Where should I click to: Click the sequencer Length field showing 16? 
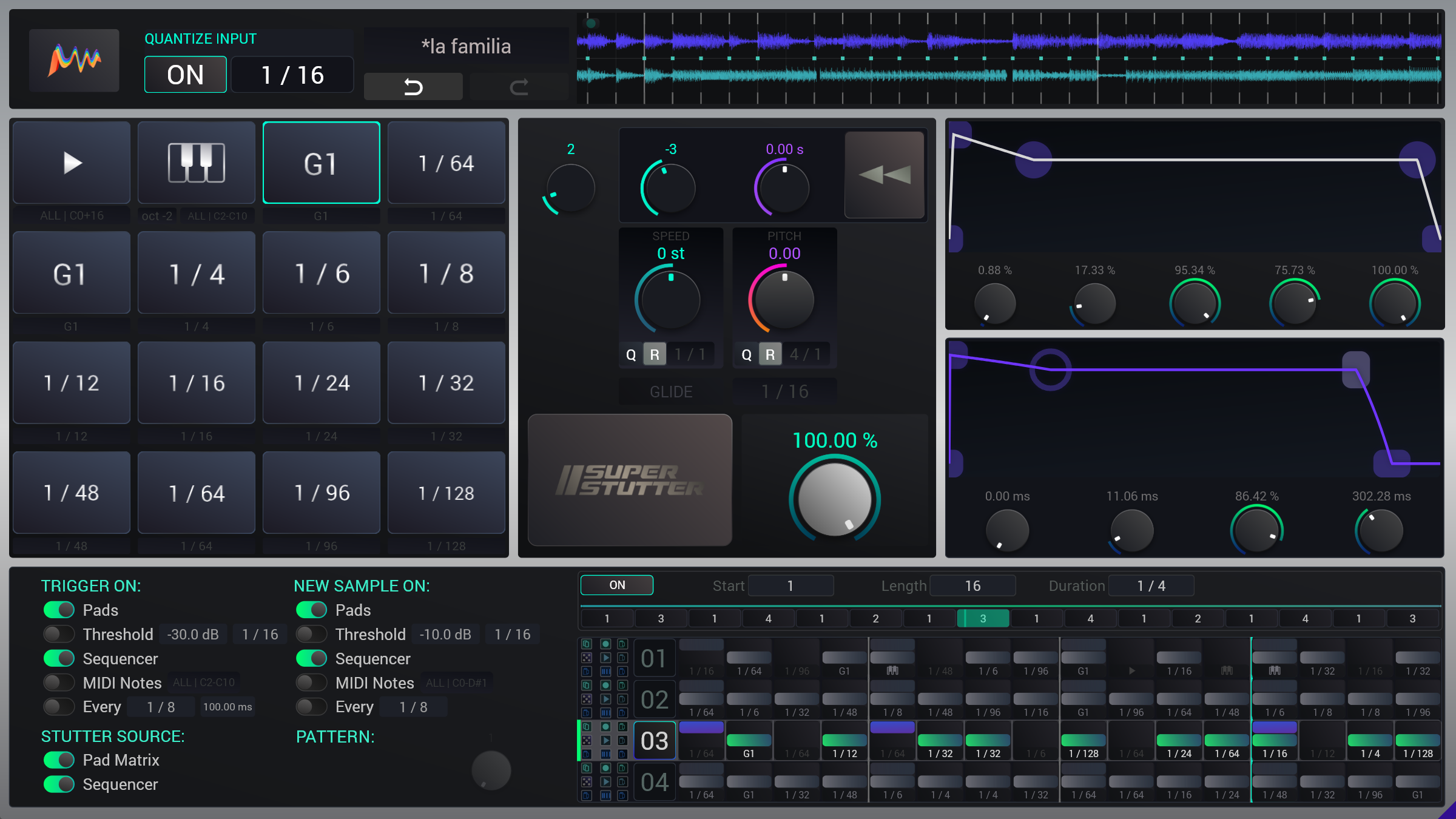[x=972, y=585]
